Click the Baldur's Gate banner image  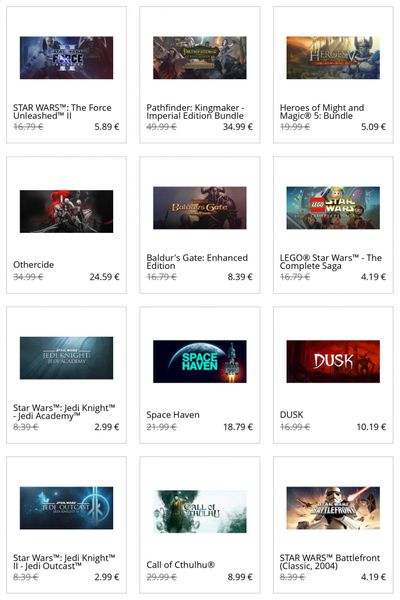(x=200, y=208)
